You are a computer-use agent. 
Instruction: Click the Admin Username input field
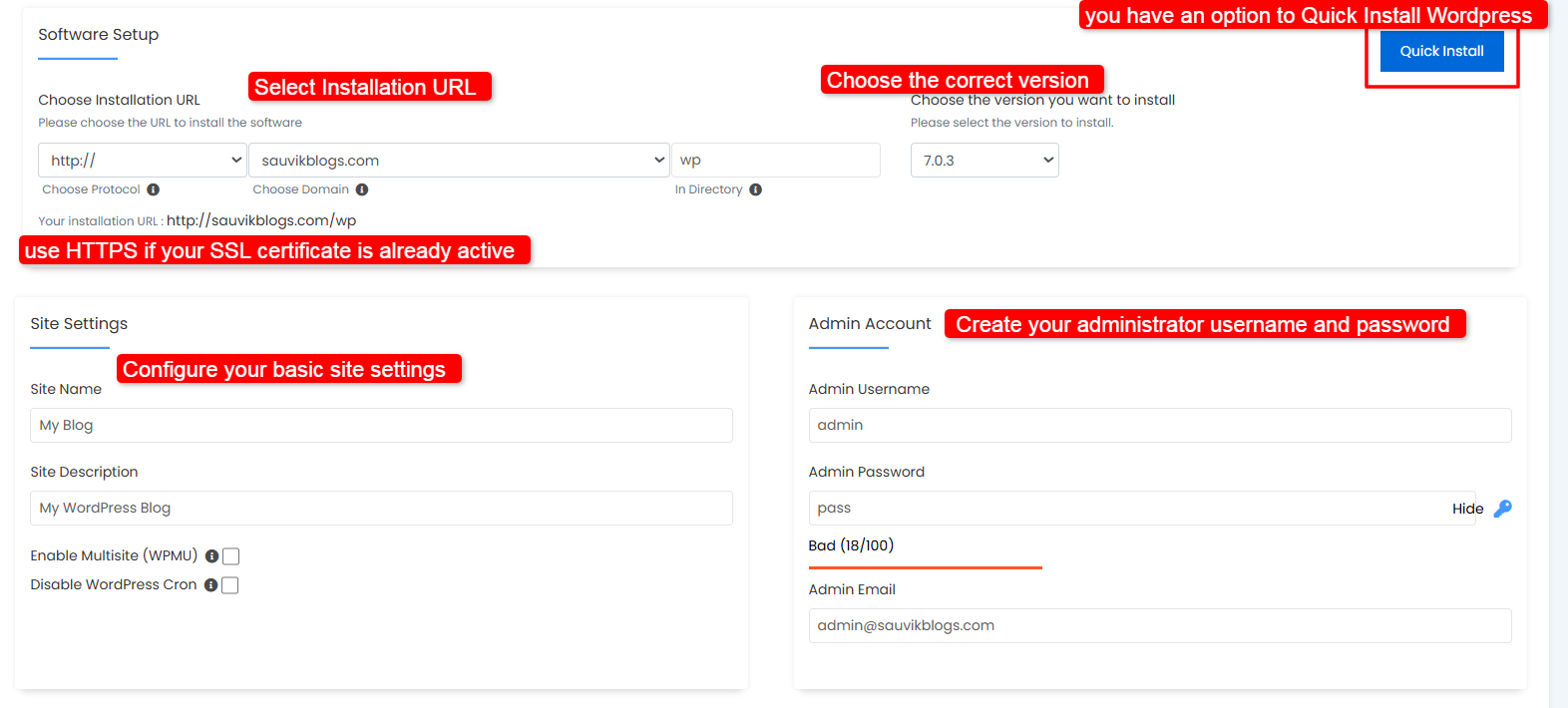point(1160,425)
